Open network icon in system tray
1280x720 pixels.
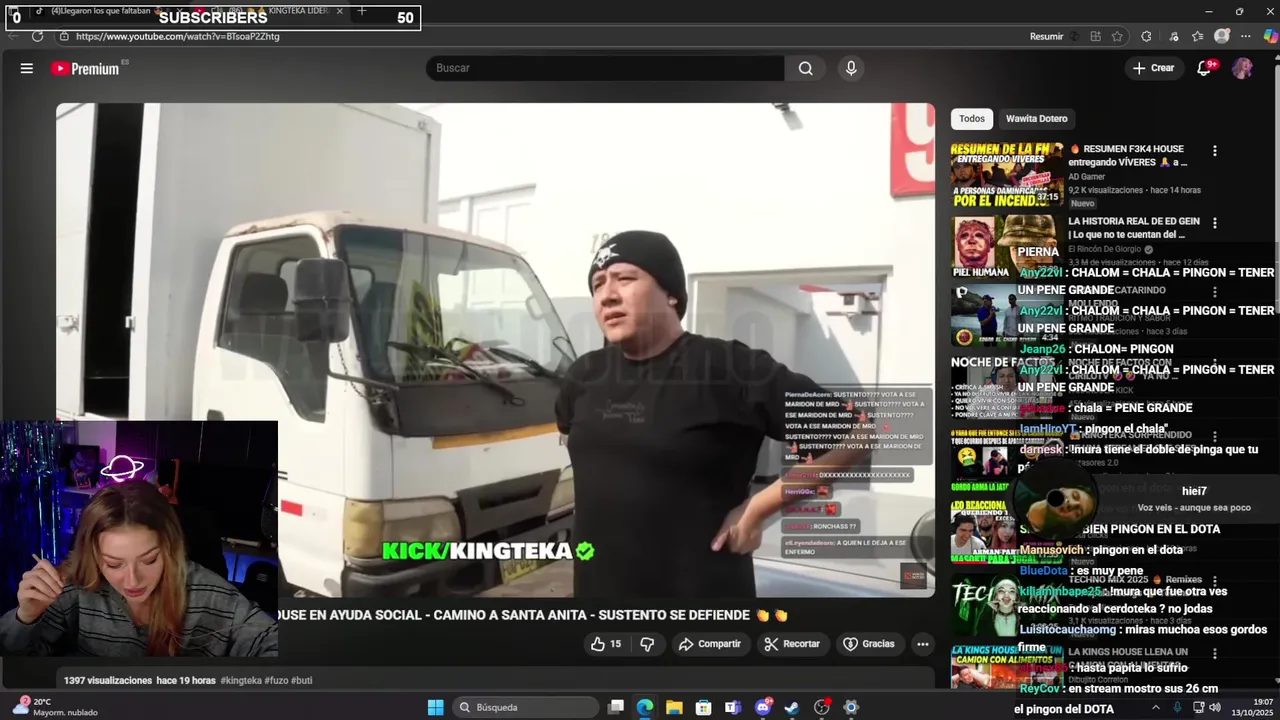[1198, 707]
